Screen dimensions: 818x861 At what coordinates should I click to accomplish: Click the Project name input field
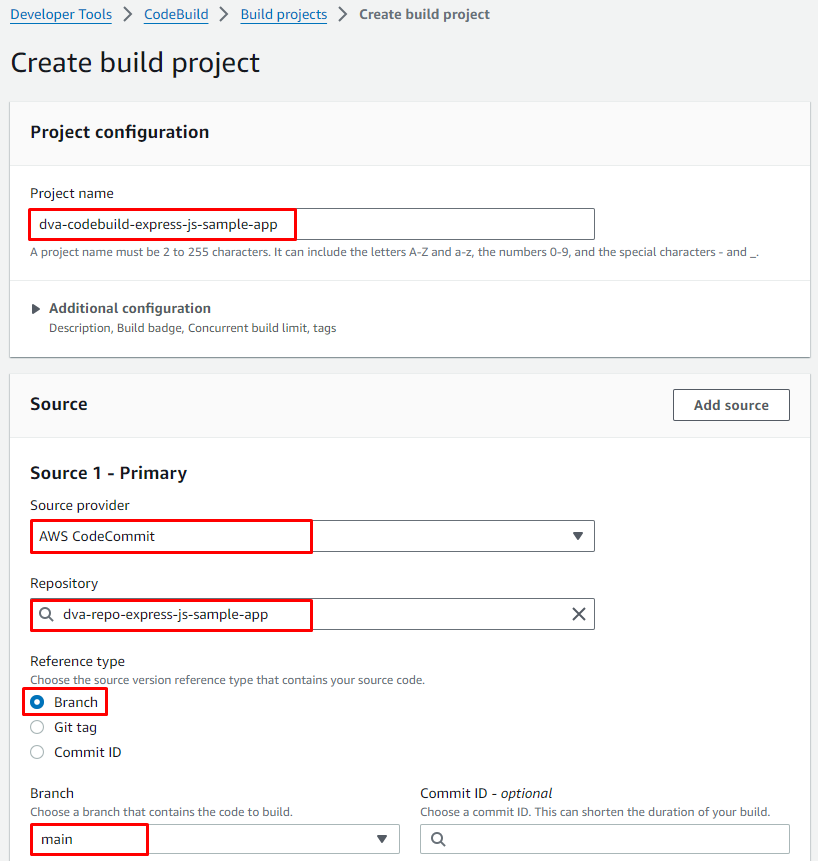[x=311, y=224]
